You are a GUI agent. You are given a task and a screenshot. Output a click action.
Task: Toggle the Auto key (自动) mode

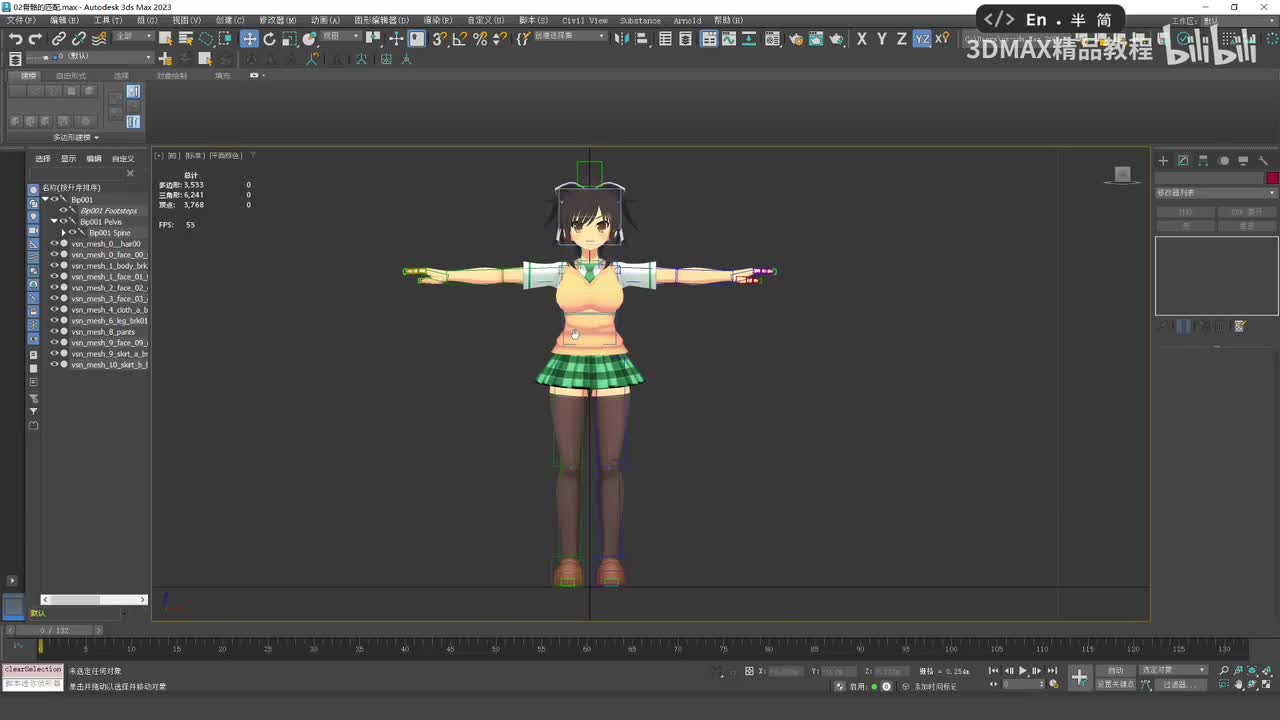pos(1116,670)
